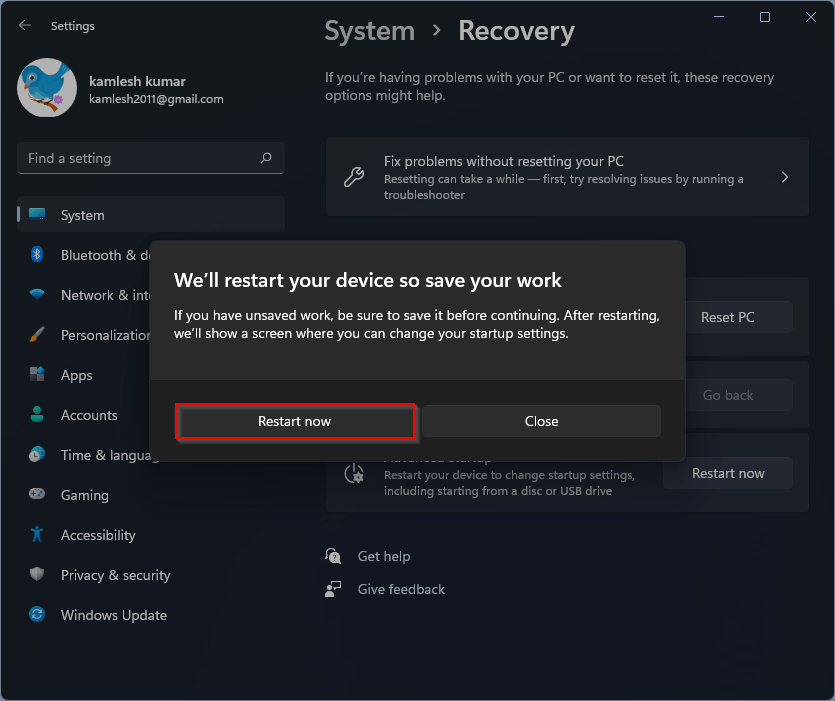Open Personalization via the paintbrush icon
Image resolution: width=835 pixels, height=701 pixels.
click(37, 335)
